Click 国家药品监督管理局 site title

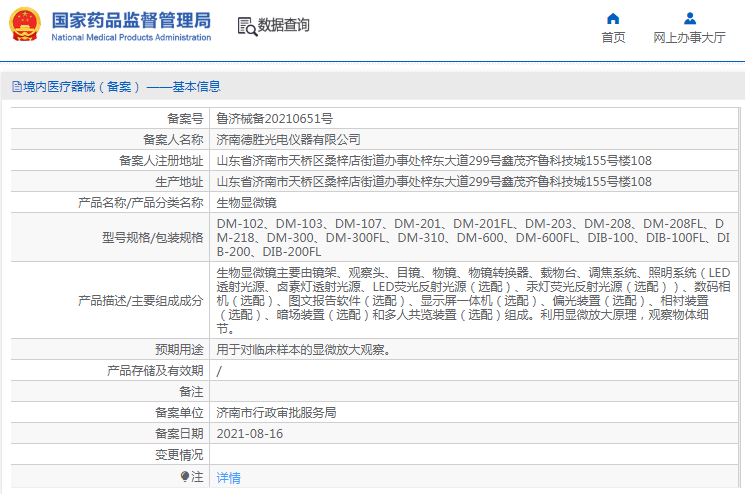coord(130,19)
